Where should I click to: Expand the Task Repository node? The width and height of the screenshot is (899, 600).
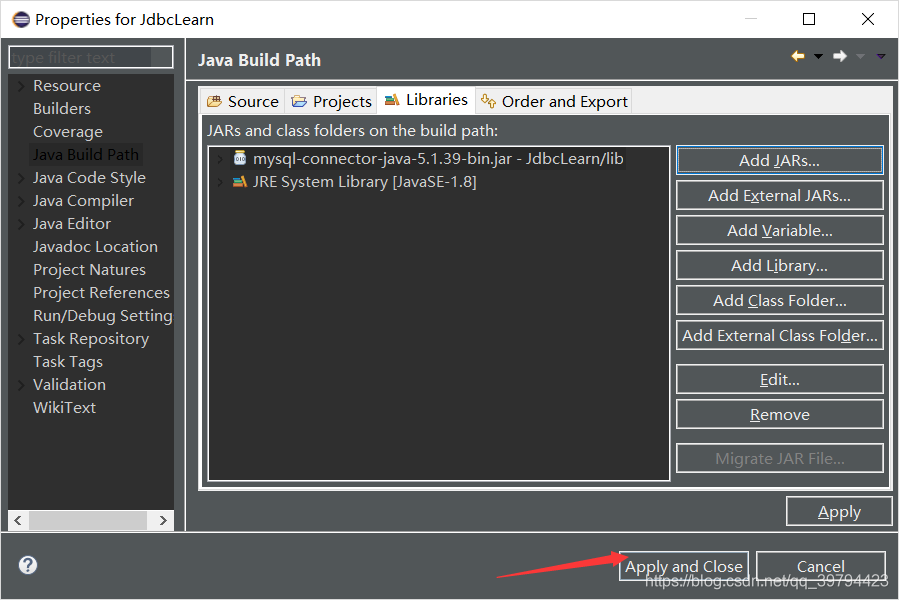[21, 339]
